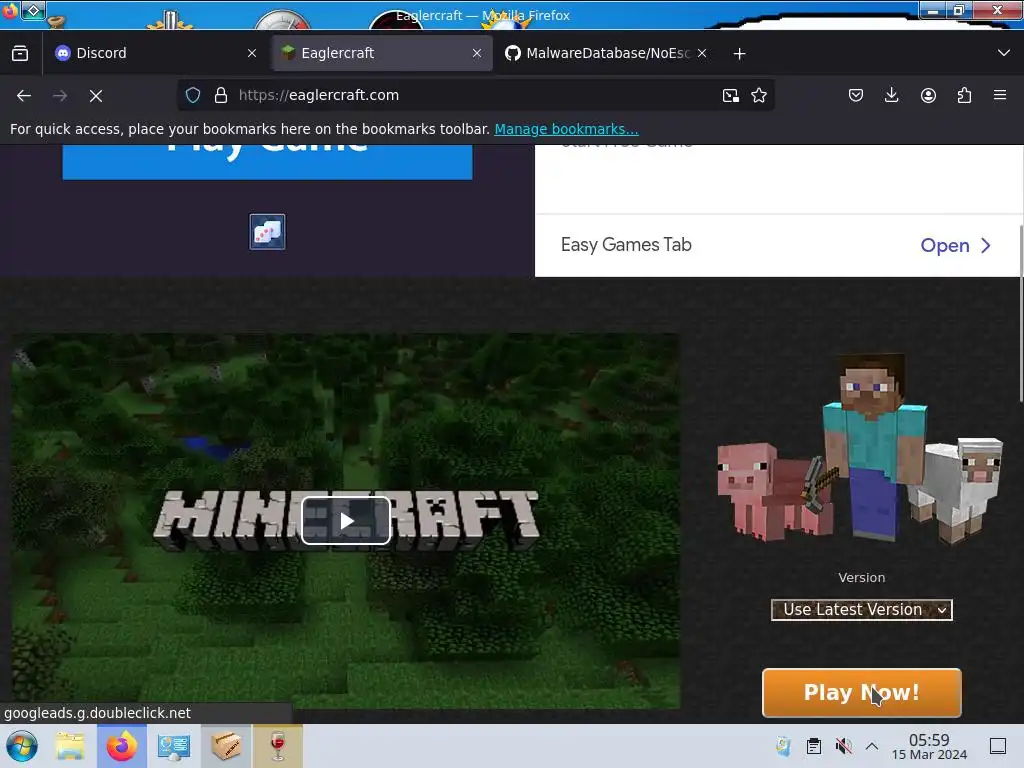Open the Downloads panel
Image resolution: width=1024 pixels, height=768 pixels.
891,96
